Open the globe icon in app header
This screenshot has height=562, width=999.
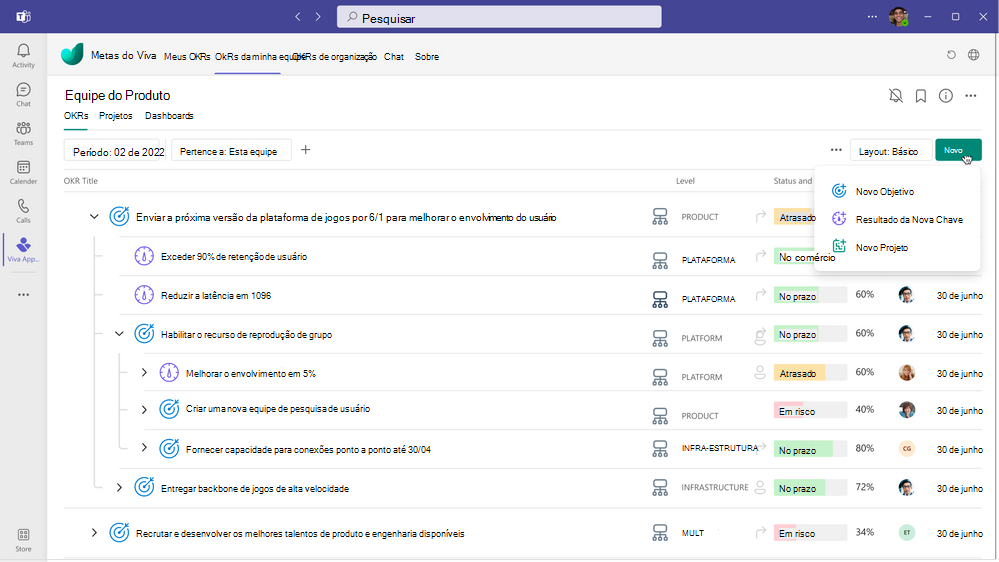(x=974, y=55)
